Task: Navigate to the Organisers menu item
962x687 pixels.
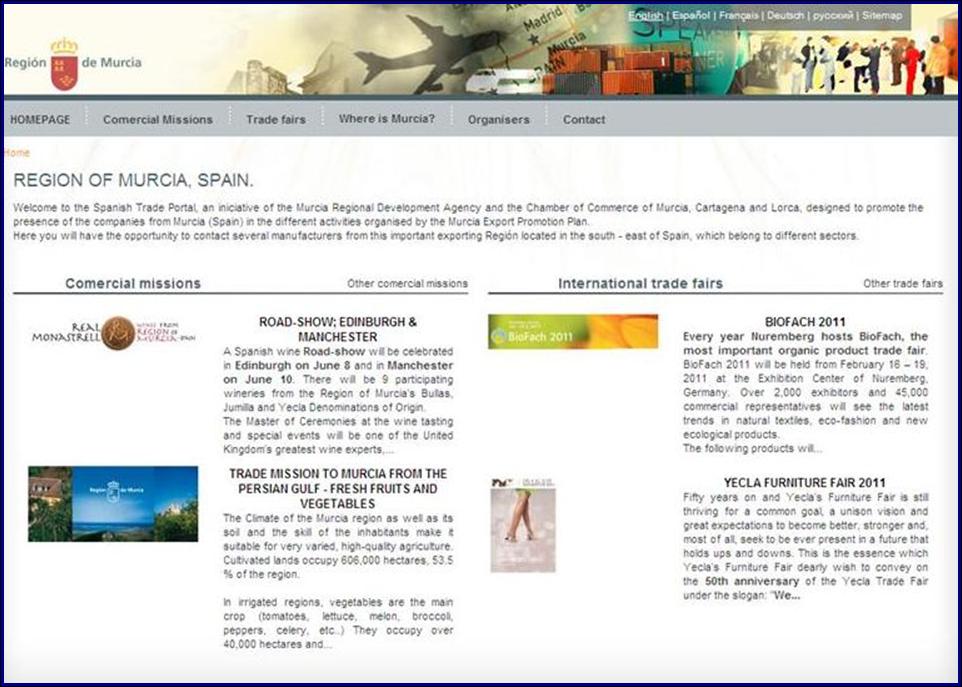Action: (498, 120)
